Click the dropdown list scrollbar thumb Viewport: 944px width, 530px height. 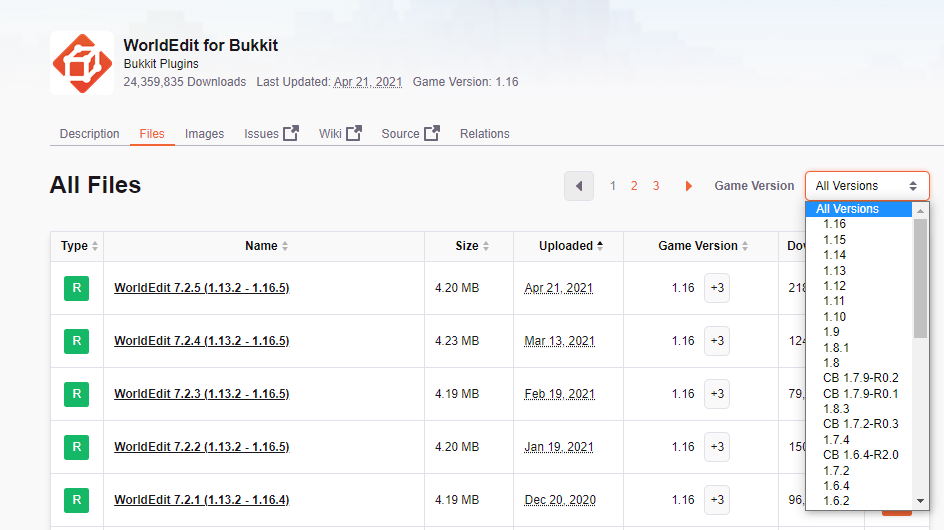[920, 278]
